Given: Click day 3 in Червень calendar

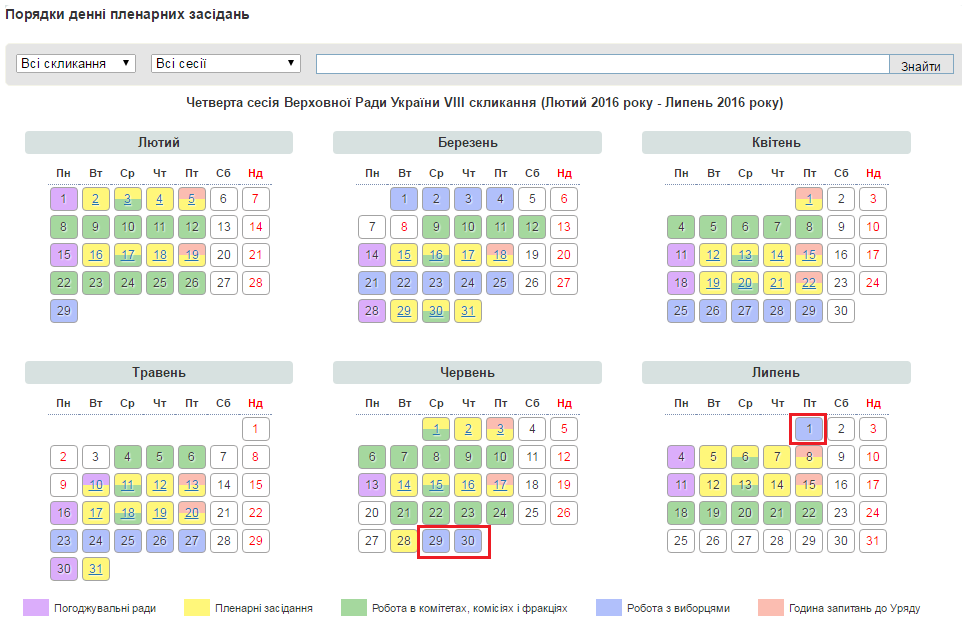Looking at the screenshot, I should [500, 429].
